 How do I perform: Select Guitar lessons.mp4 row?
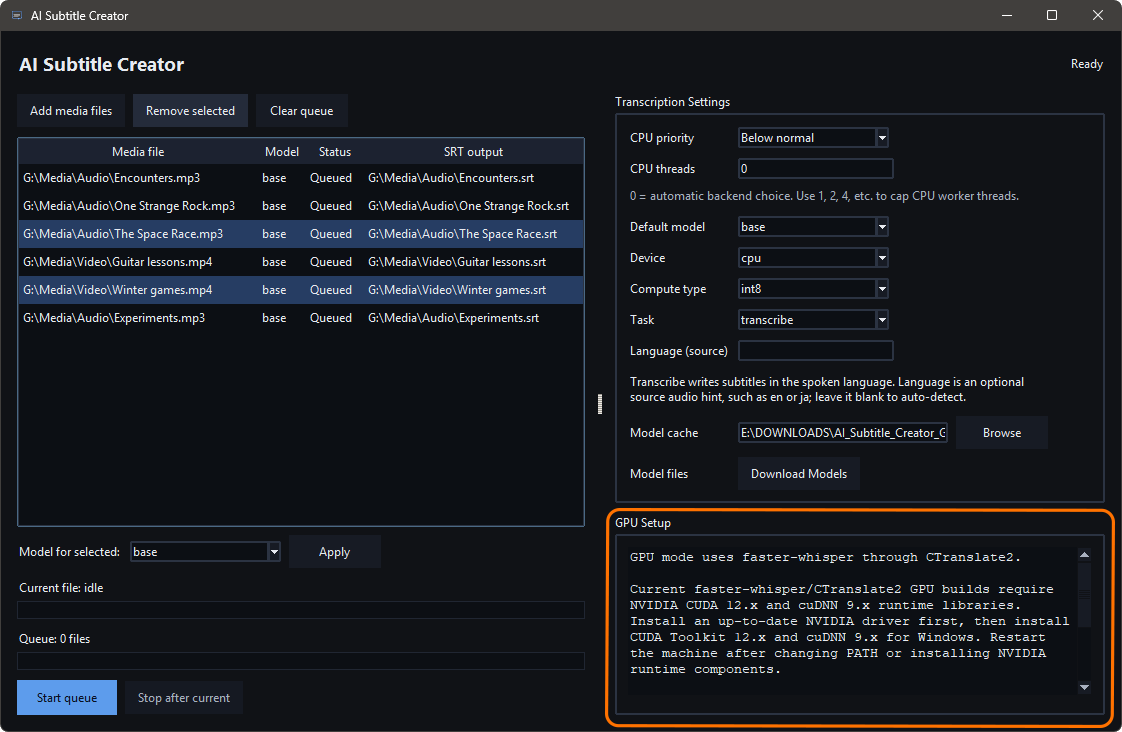pyautogui.click(x=301, y=262)
